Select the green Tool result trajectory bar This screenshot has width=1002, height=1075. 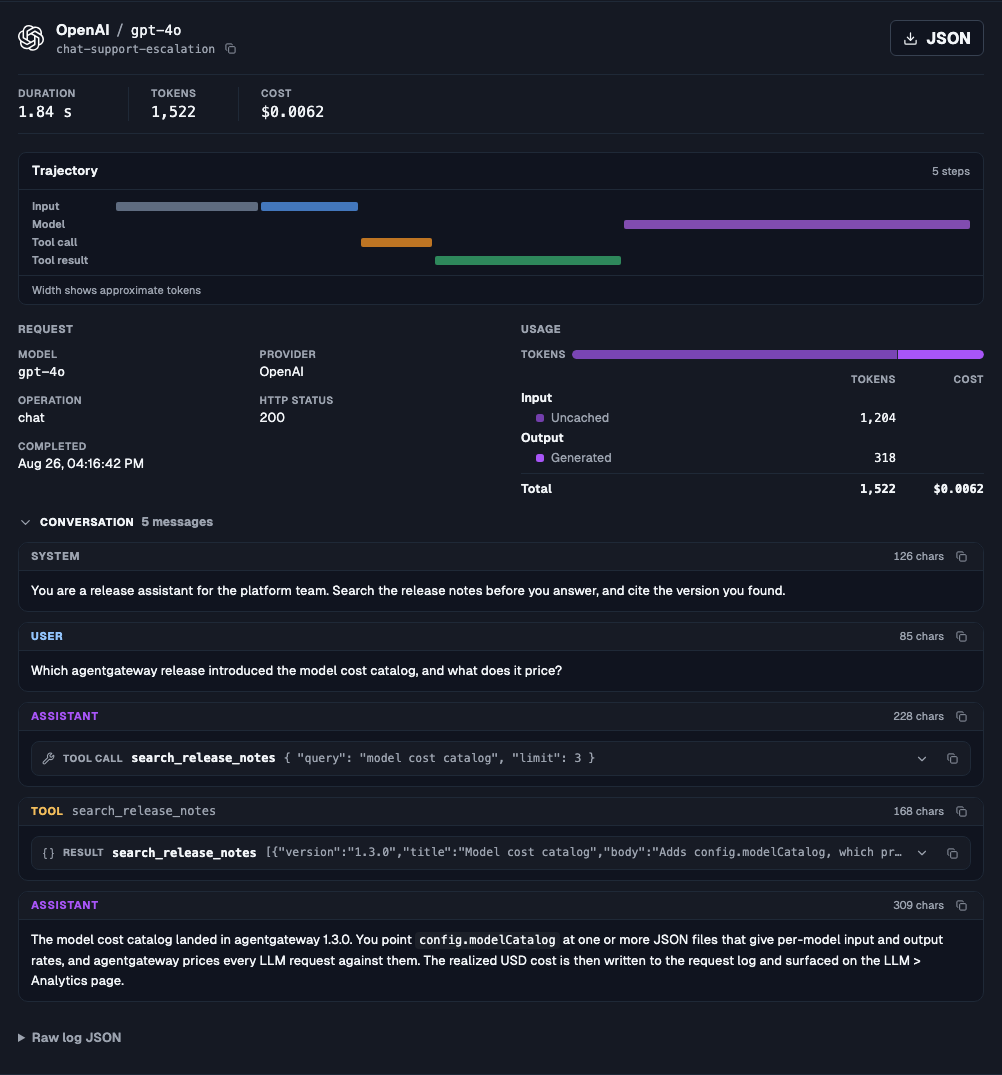click(528, 261)
